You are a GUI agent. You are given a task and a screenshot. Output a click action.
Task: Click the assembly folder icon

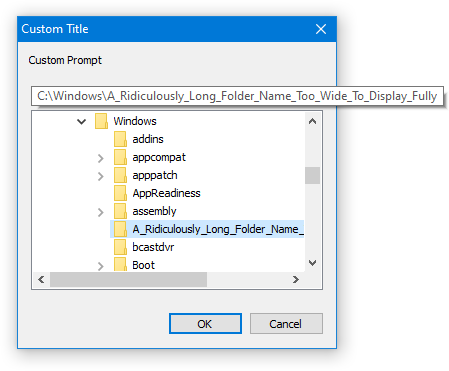point(120,211)
